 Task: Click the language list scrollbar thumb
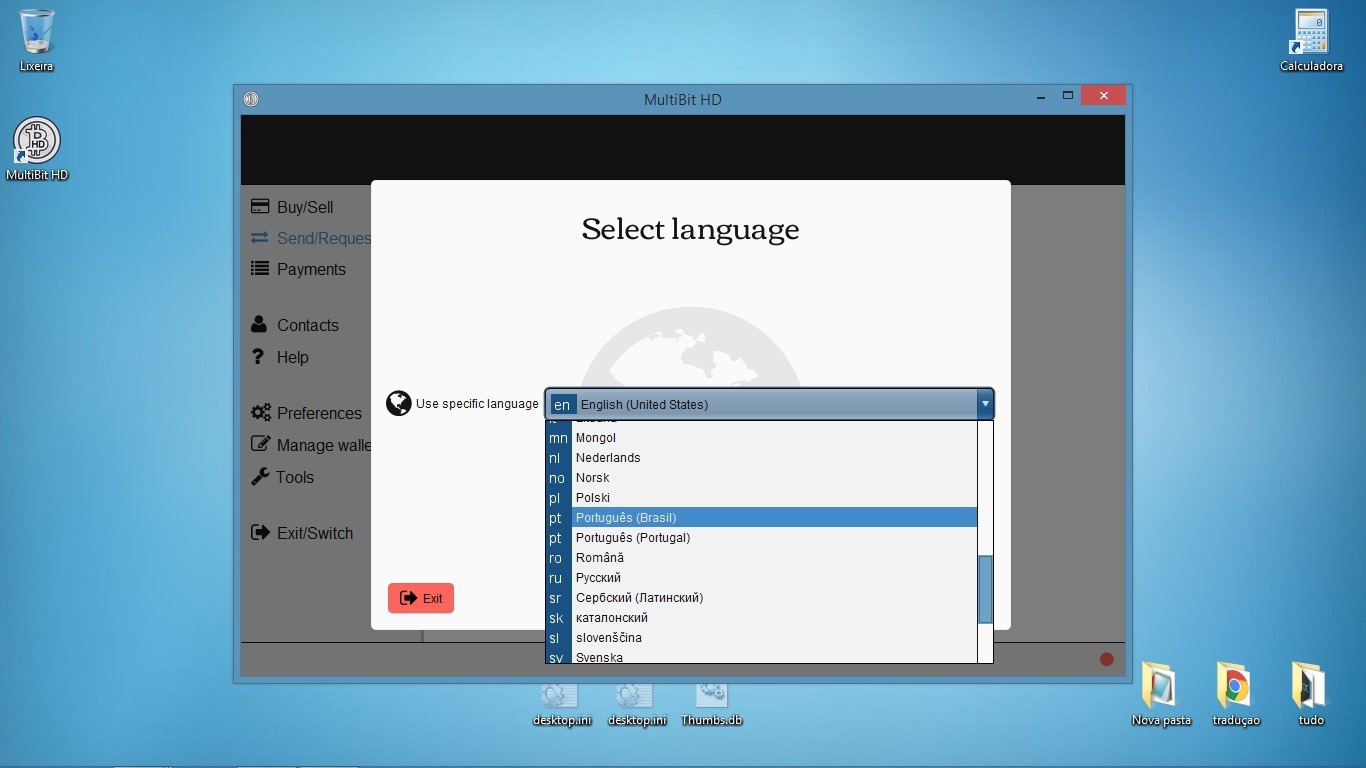985,589
